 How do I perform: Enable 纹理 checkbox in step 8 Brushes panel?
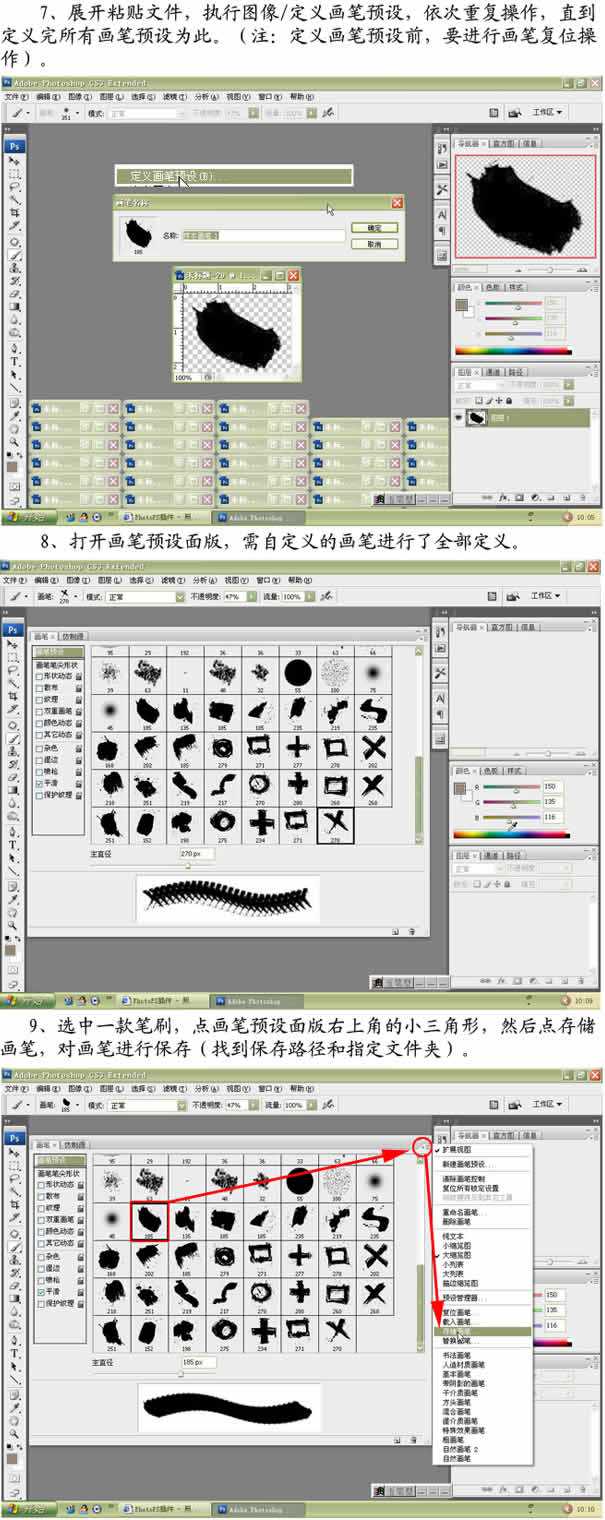39,702
